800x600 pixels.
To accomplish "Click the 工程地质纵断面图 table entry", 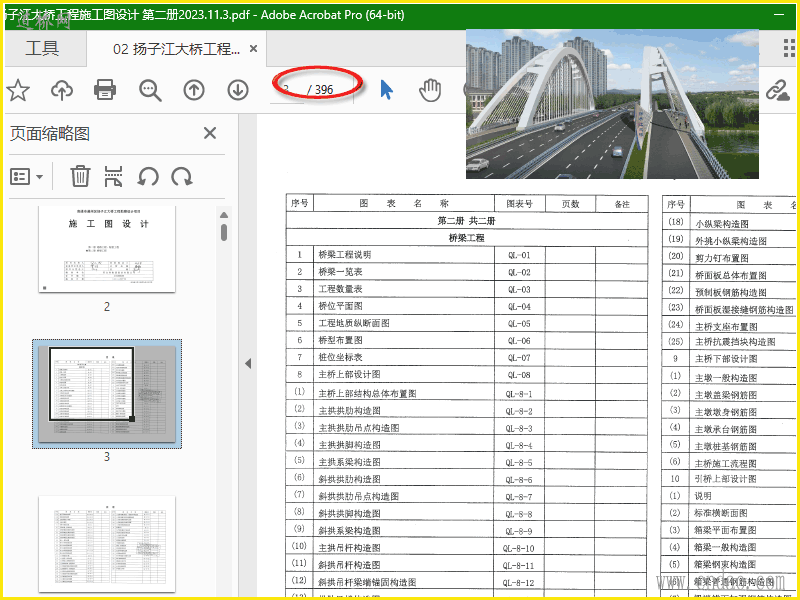I will click(354, 323).
